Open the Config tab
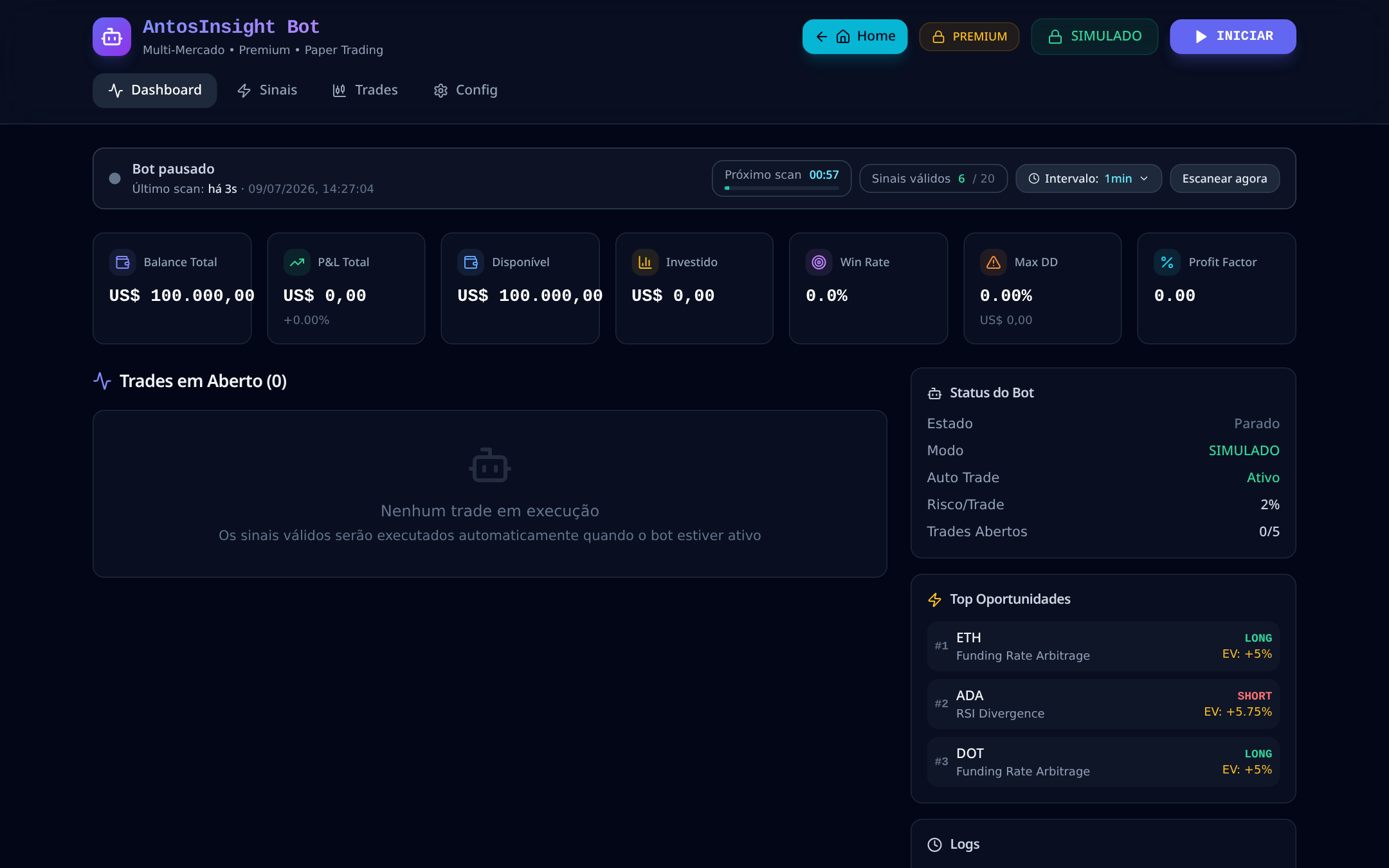 [x=466, y=91]
